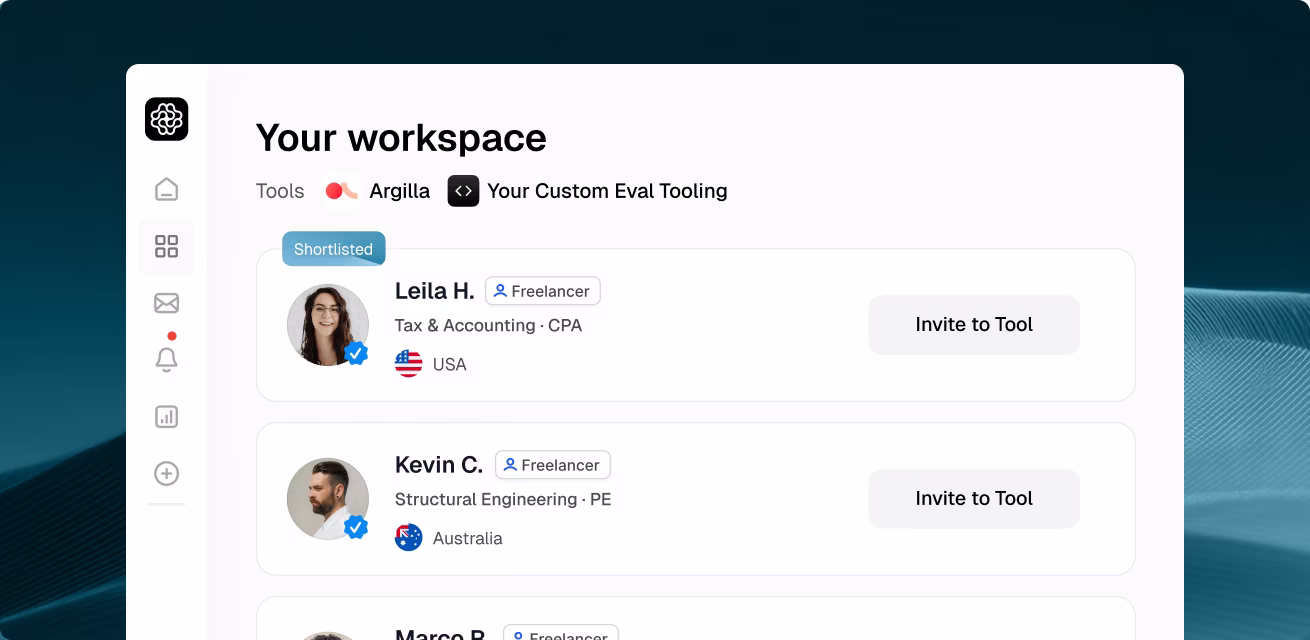Select the Argilla tool icon
1310x640 pixels.
pyautogui.click(x=342, y=189)
